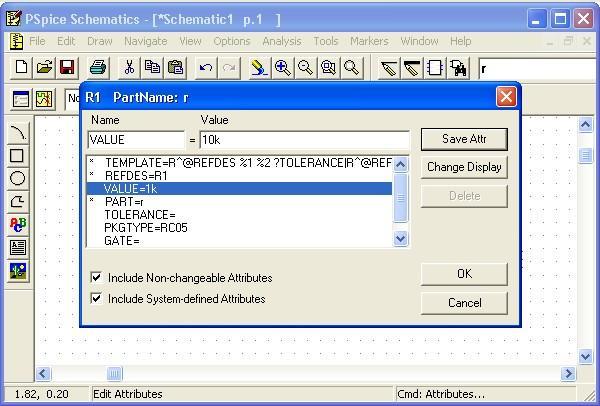Open the Analysis menu
The image size is (600, 406).
282,41
